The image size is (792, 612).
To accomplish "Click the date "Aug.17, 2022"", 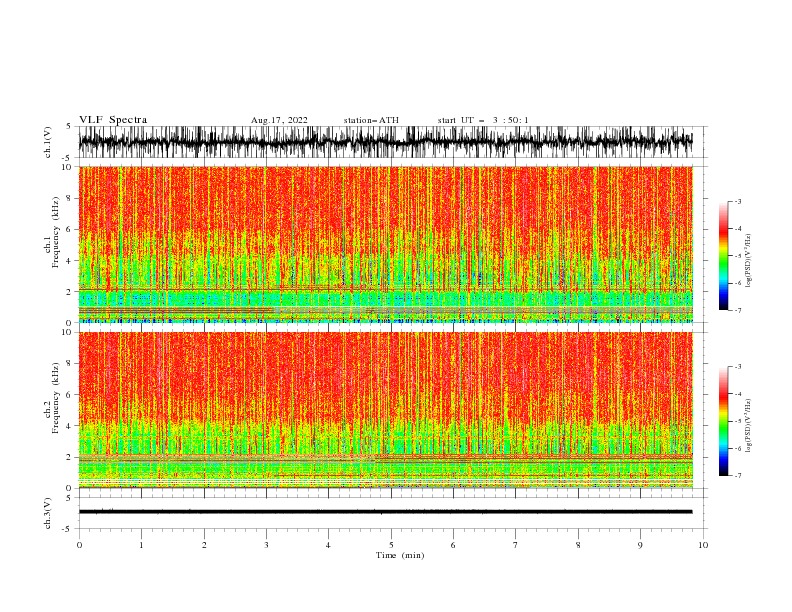I will coord(279,120).
